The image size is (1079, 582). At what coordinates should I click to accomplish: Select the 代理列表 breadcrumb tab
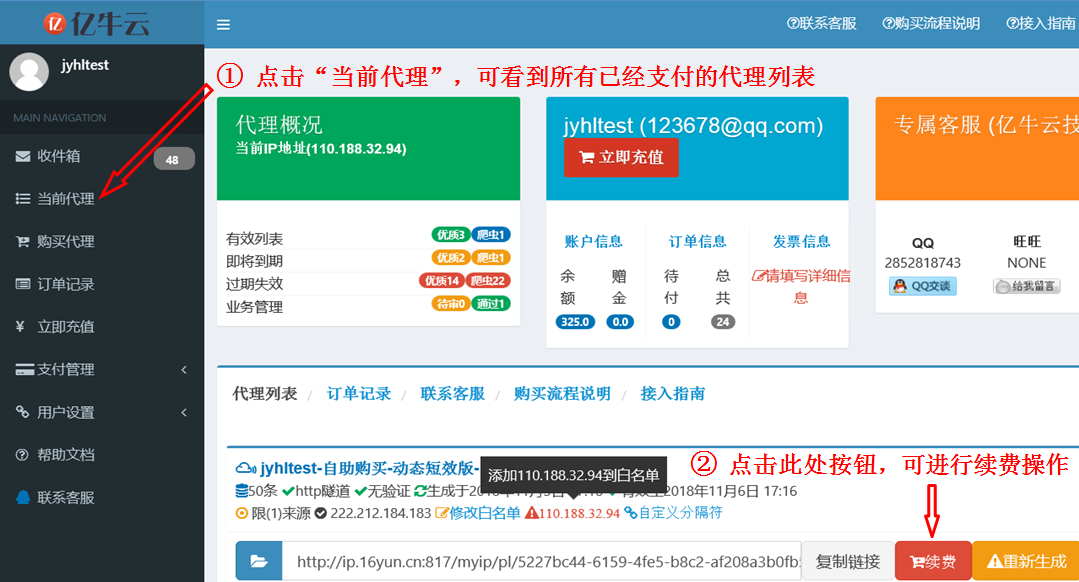(x=265, y=394)
